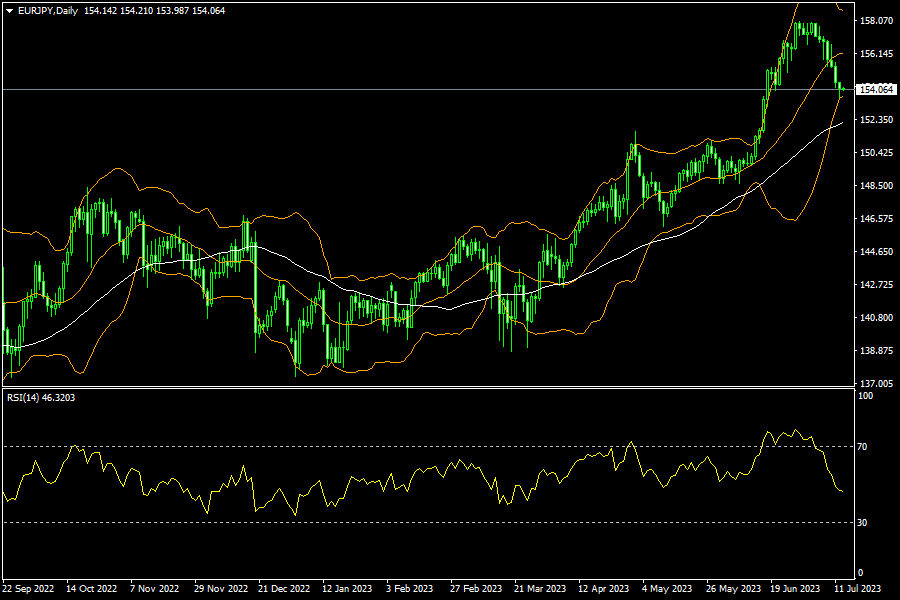Click the 140.800 price scale label

(x=876, y=318)
